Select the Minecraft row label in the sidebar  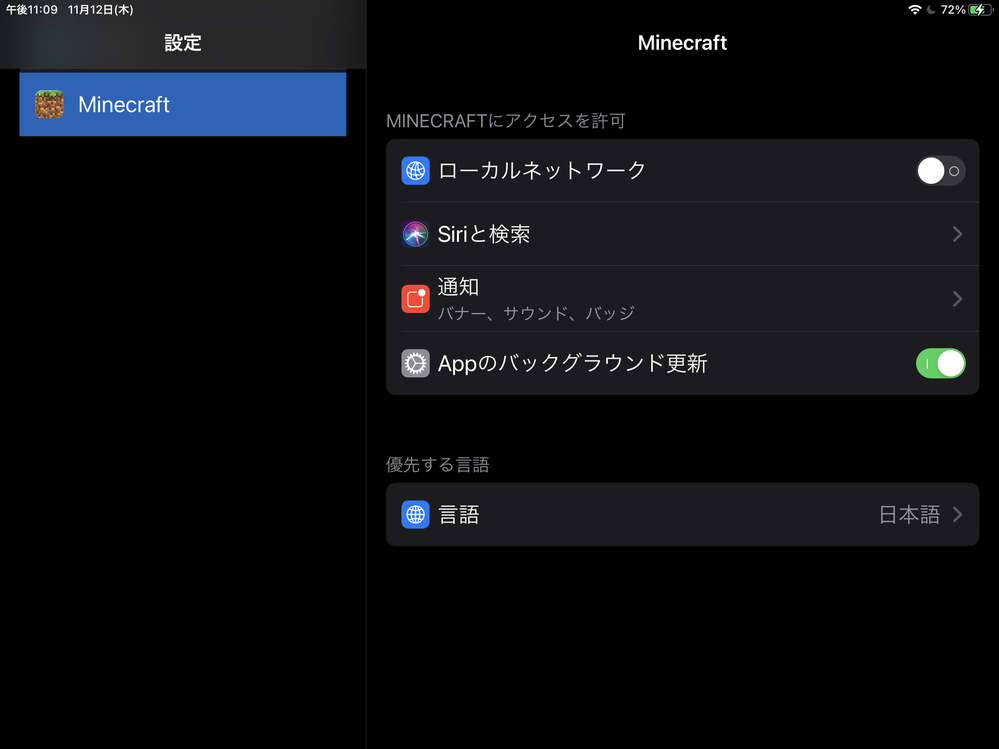point(124,104)
